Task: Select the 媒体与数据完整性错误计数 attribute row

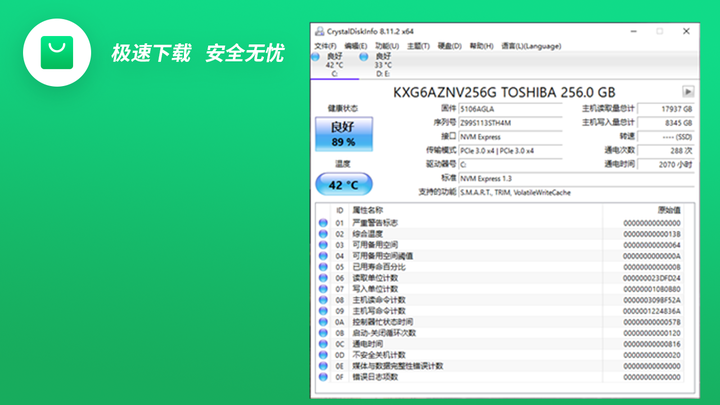Action: click(x=500, y=366)
